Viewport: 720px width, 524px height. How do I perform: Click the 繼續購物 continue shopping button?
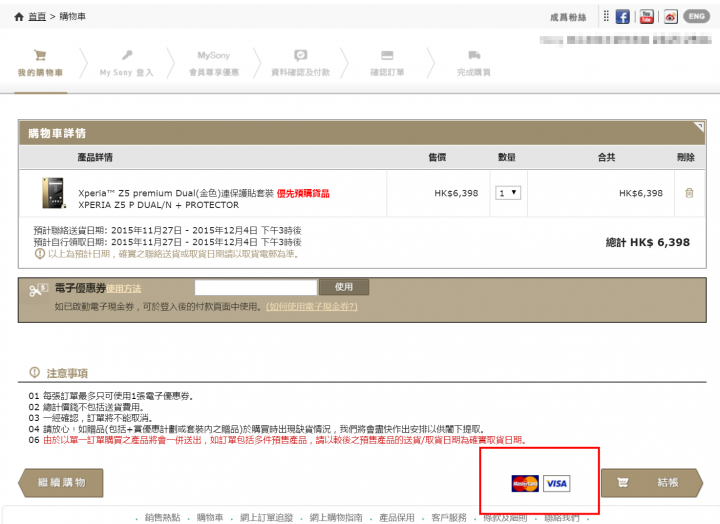61,483
